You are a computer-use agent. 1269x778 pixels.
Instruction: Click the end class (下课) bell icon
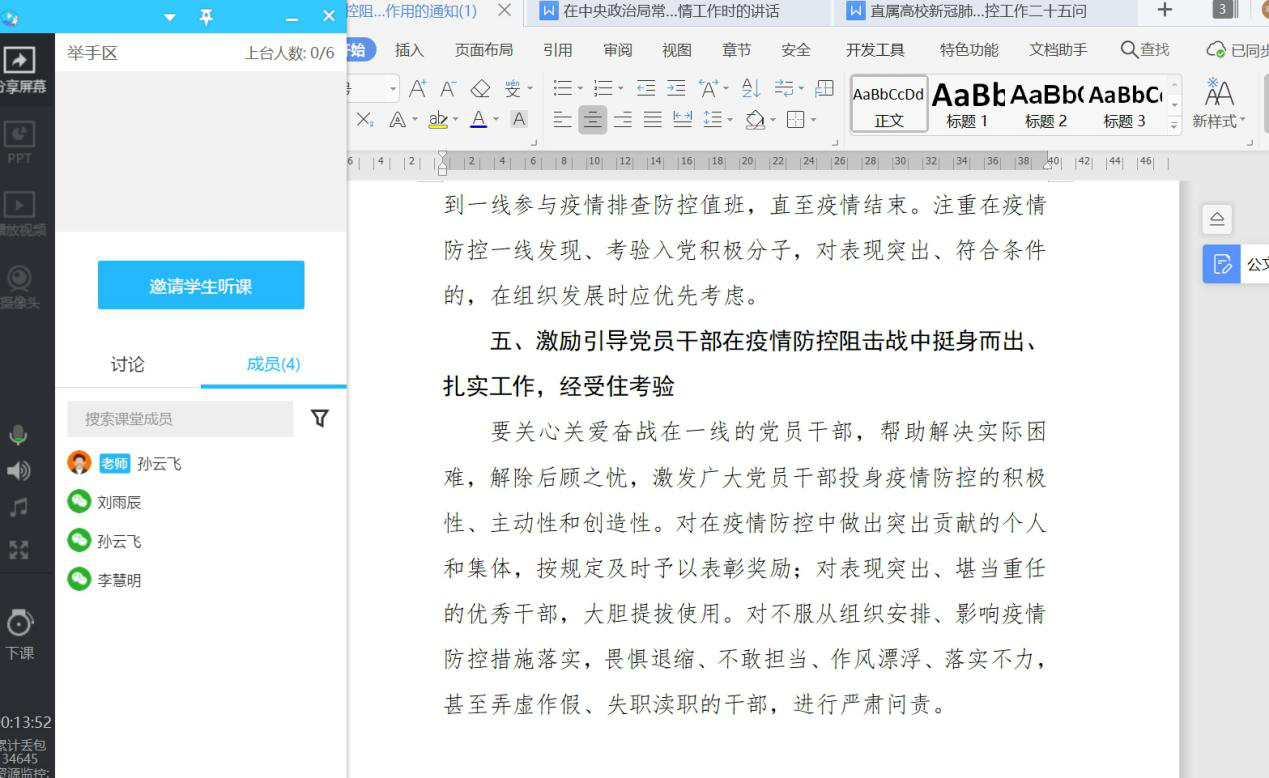(19, 625)
